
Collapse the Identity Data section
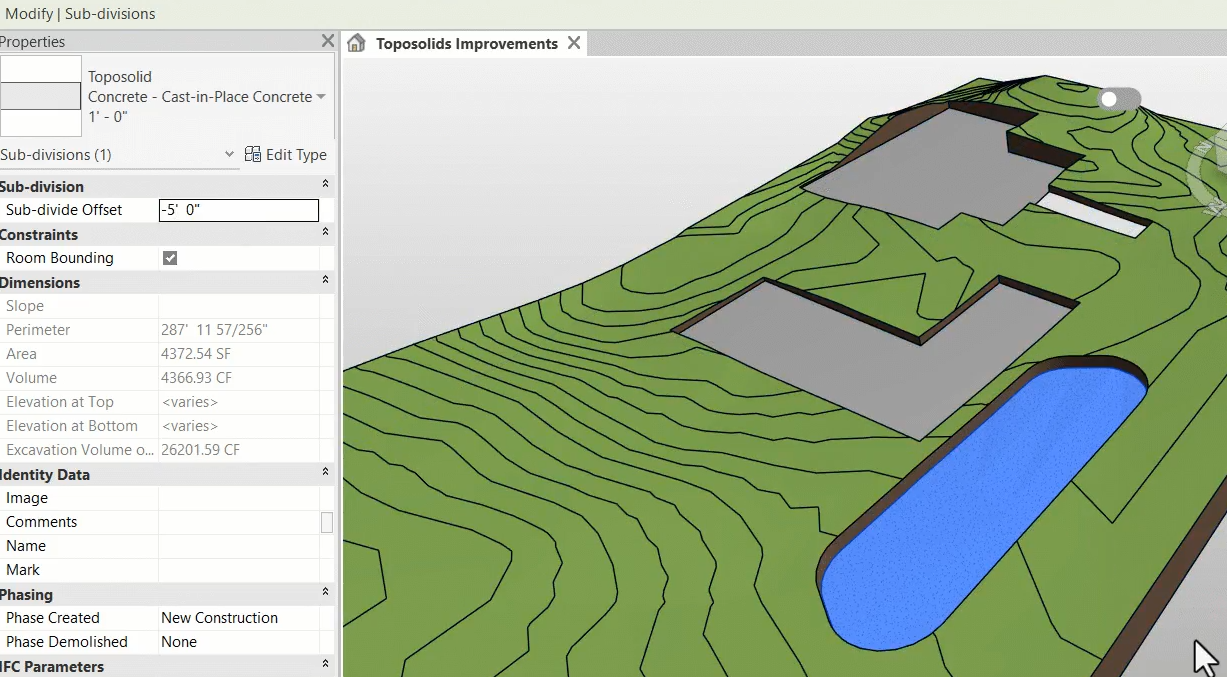pos(325,474)
